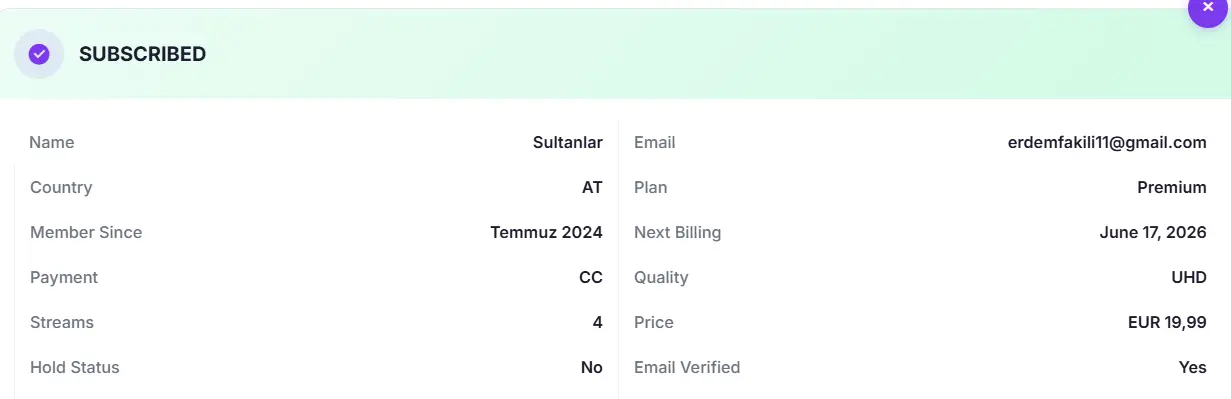Click the Premium plan value
This screenshot has width=1231, height=399.
point(1172,187)
